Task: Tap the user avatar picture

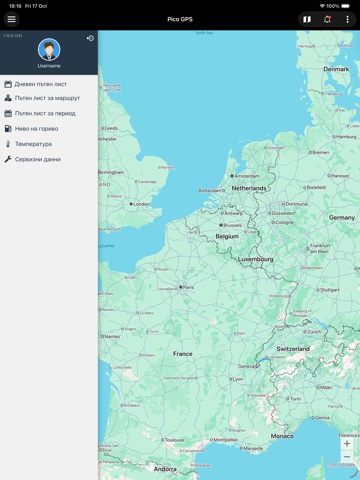Action: point(49,49)
